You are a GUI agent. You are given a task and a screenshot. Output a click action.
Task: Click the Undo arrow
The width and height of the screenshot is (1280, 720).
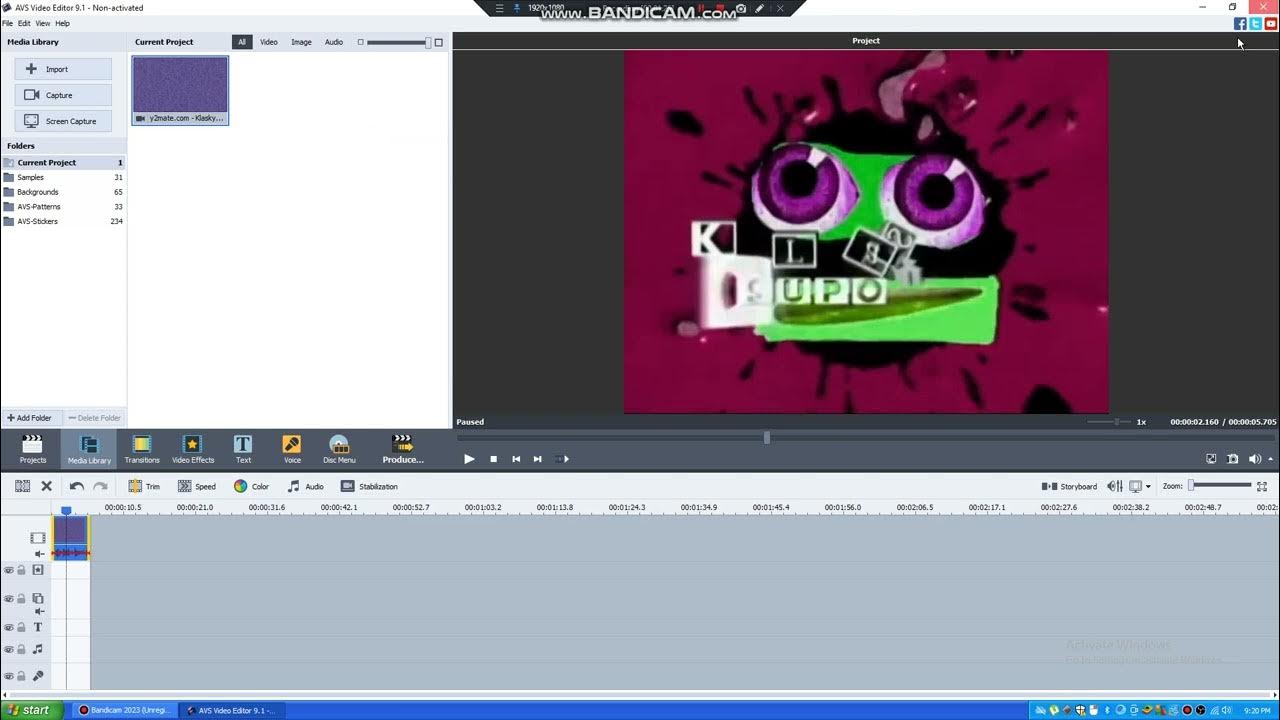pos(76,486)
